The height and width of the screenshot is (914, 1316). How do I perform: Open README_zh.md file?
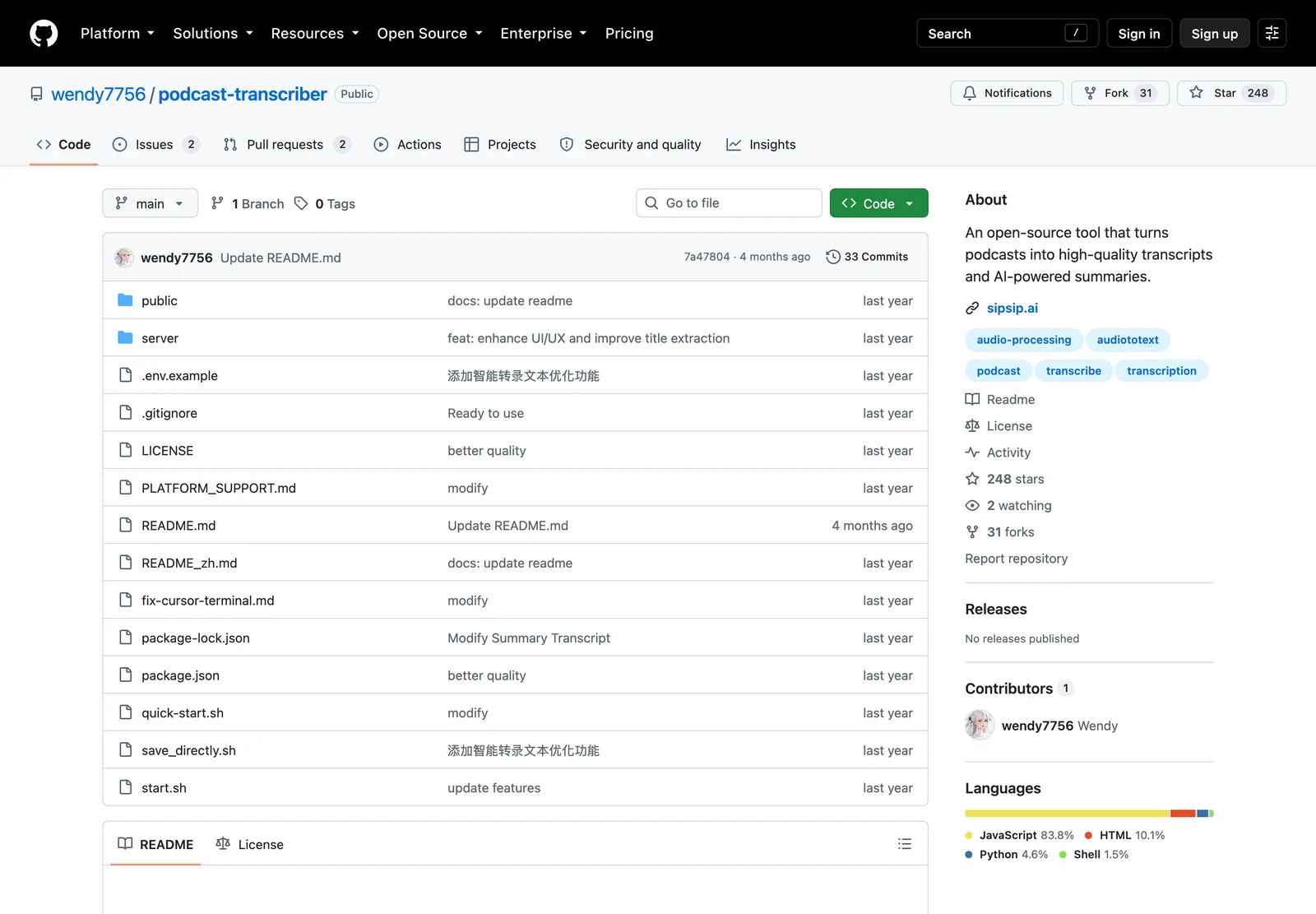(189, 563)
